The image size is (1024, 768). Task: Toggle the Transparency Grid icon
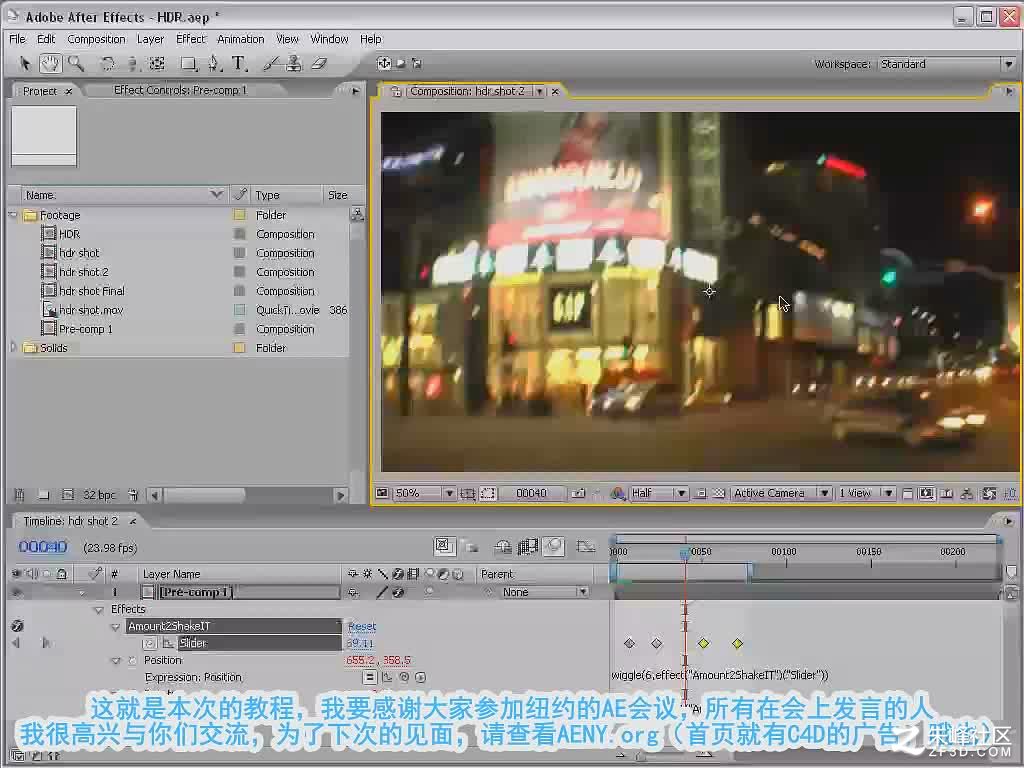[x=718, y=494]
